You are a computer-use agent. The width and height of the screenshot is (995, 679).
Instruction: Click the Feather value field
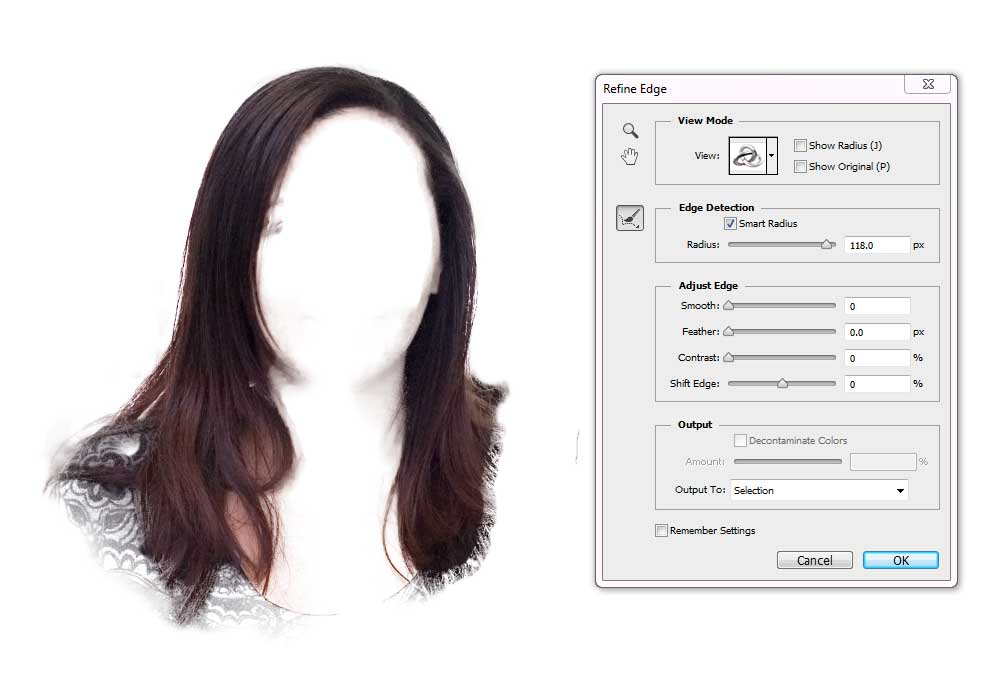pyautogui.click(x=876, y=332)
